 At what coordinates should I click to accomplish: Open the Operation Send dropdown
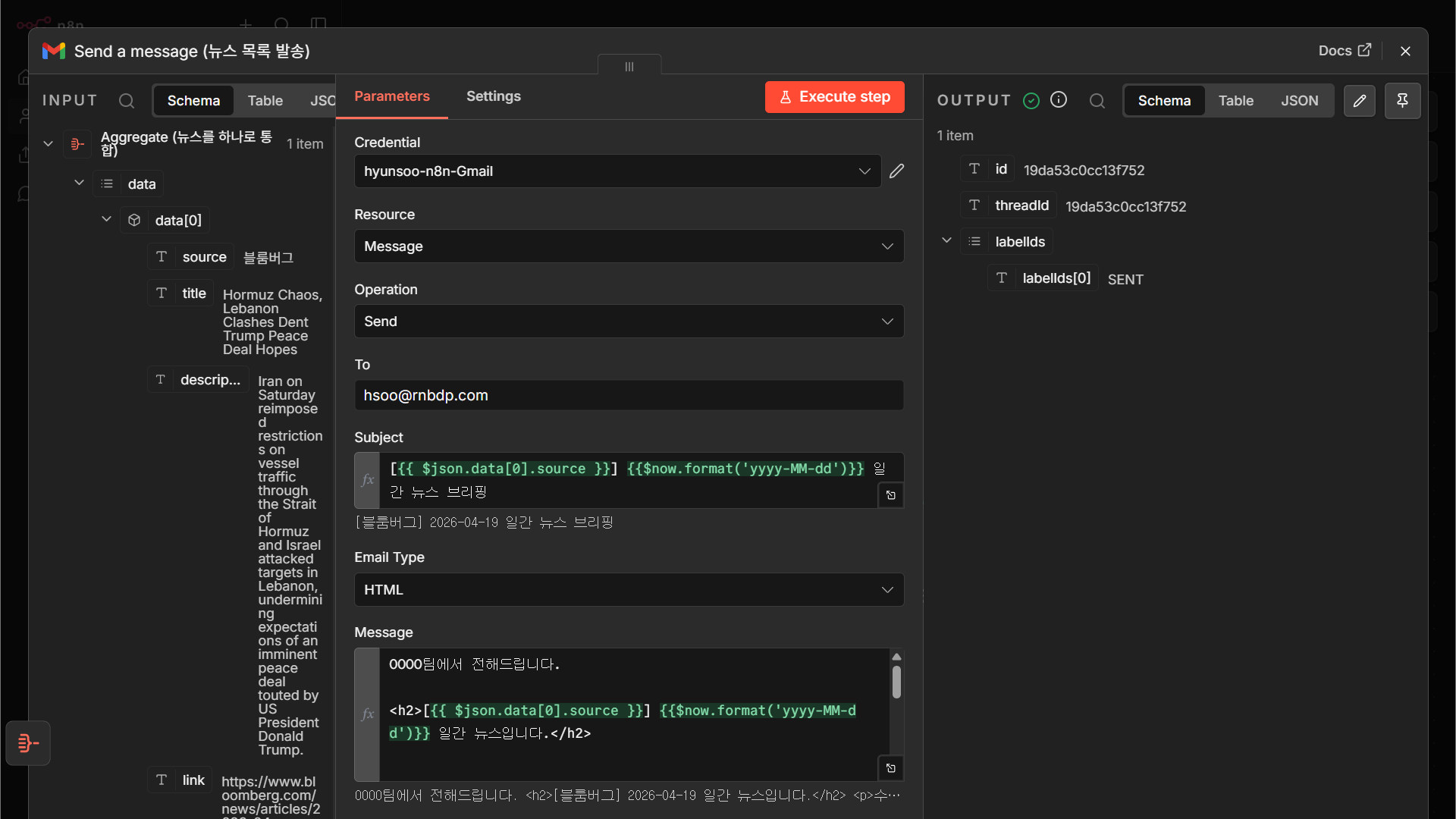(x=629, y=322)
